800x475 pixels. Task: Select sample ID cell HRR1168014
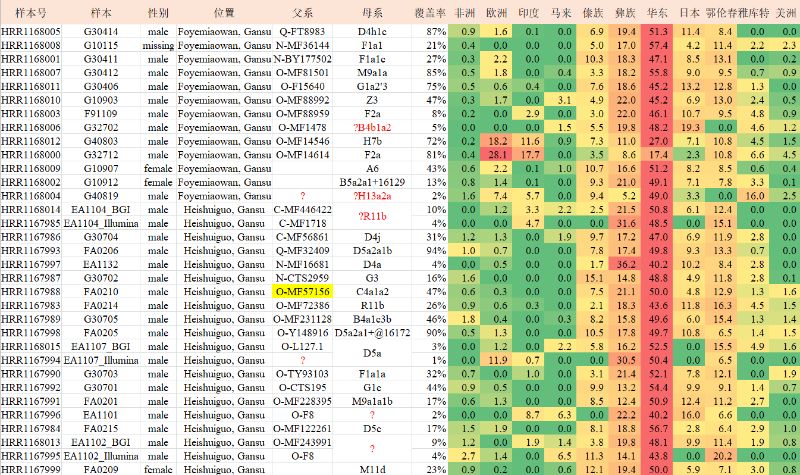pyautogui.click(x=31, y=210)
